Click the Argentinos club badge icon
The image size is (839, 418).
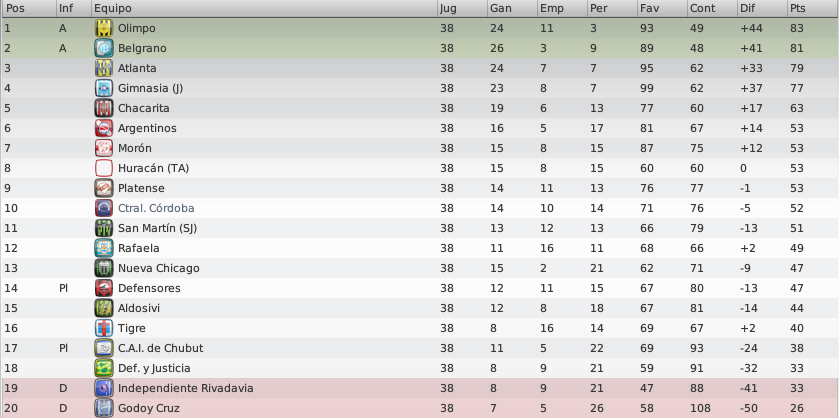tap(104, 128)
